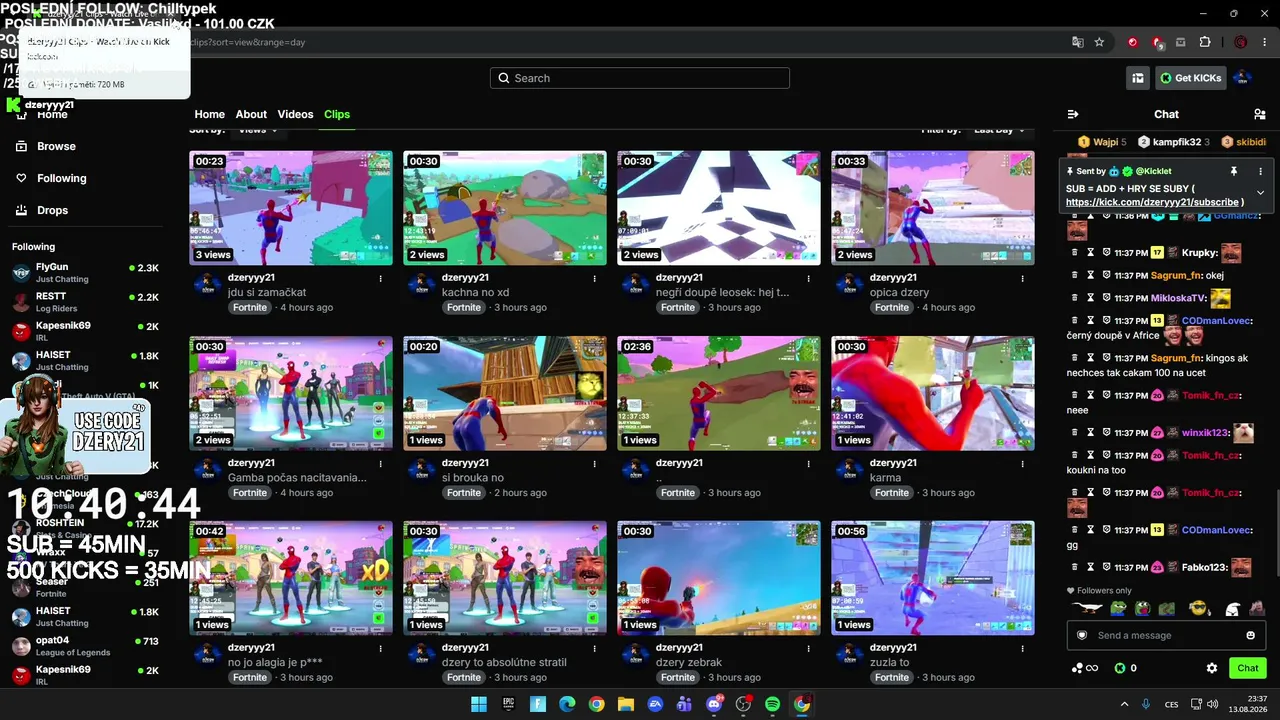
Task: Open options for clip 'dzery zebrak'
Action: coord(808,648)
